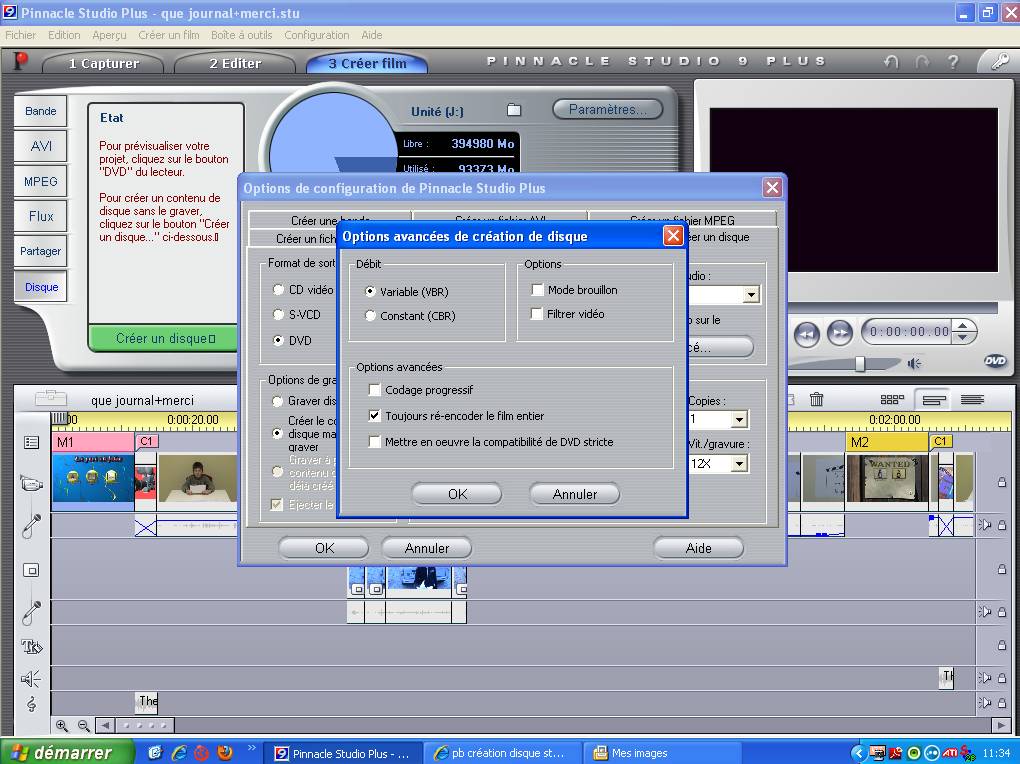Switch to text list view icon
The width and height of the screenshot is (1020, 764).
click(973, 400)
